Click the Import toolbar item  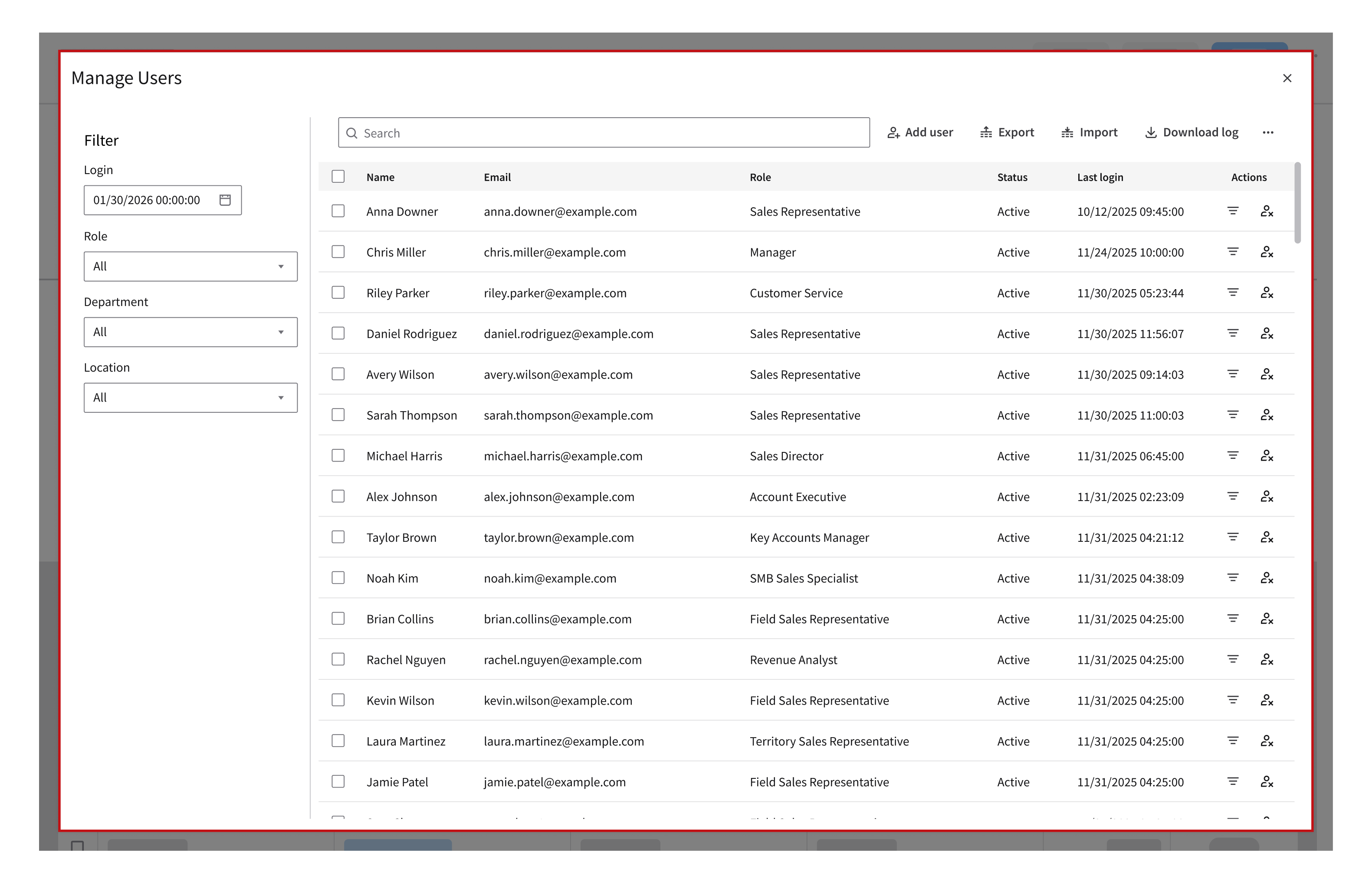1089,132
